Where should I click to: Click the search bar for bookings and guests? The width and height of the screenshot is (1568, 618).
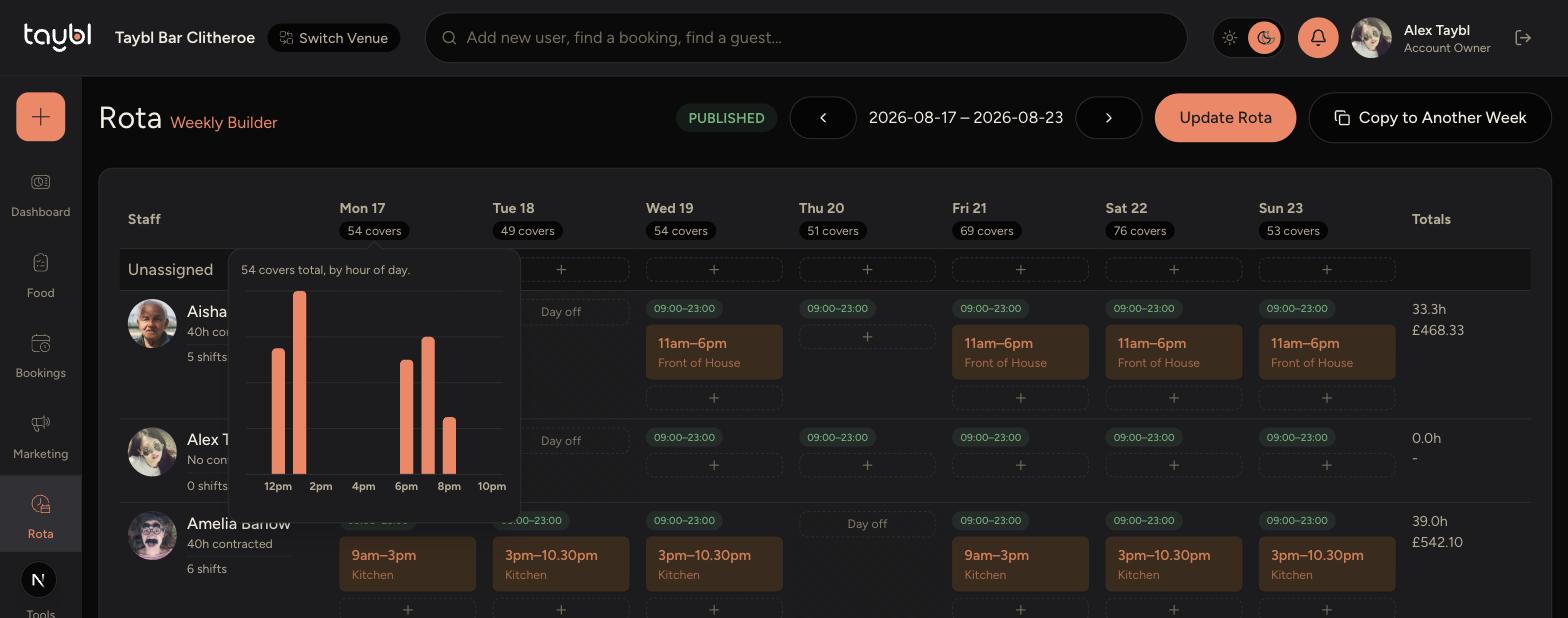point(806,38)
